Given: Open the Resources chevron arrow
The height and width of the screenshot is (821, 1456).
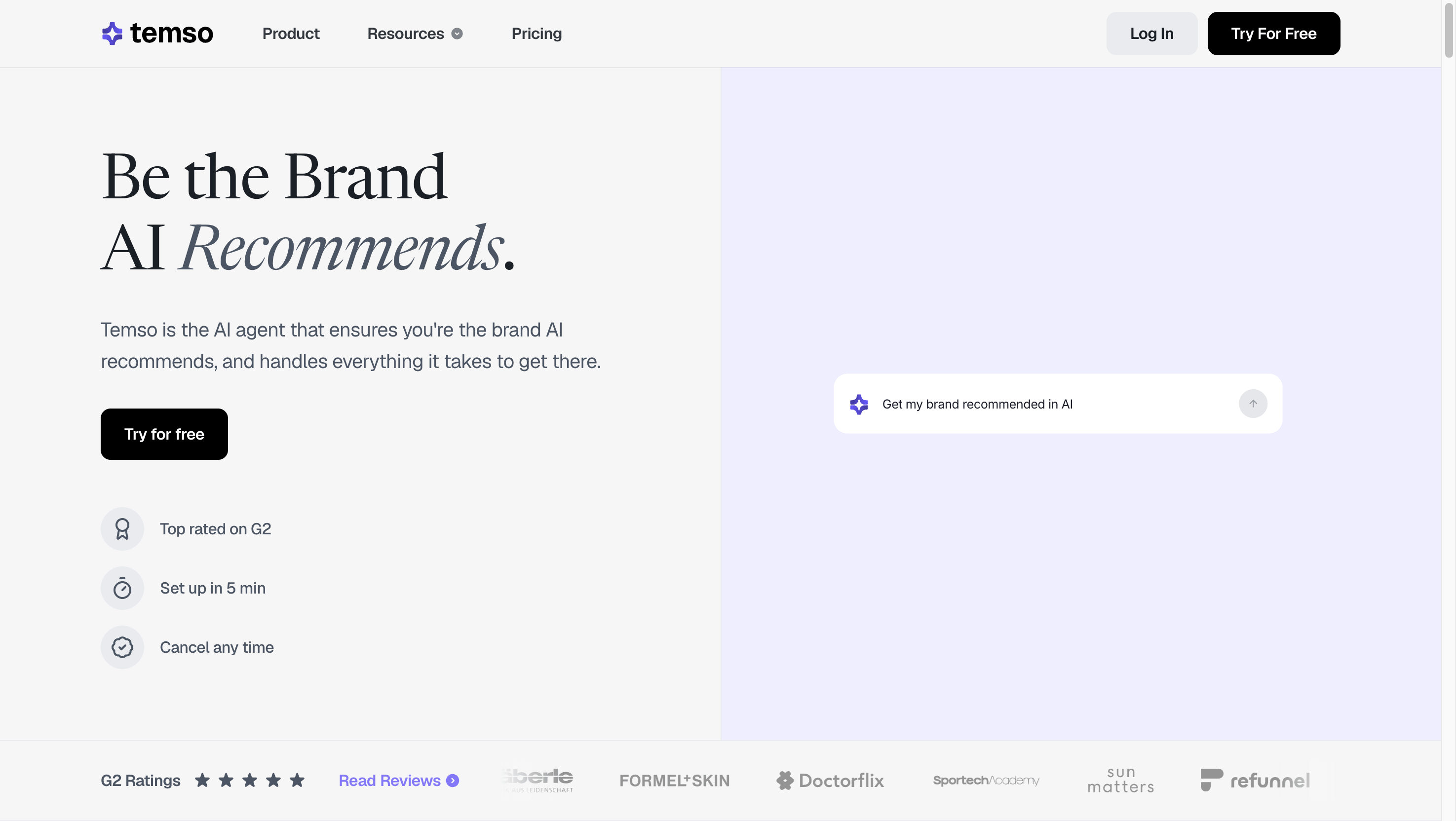Looking at the screenshot, I should coord(457,34).
